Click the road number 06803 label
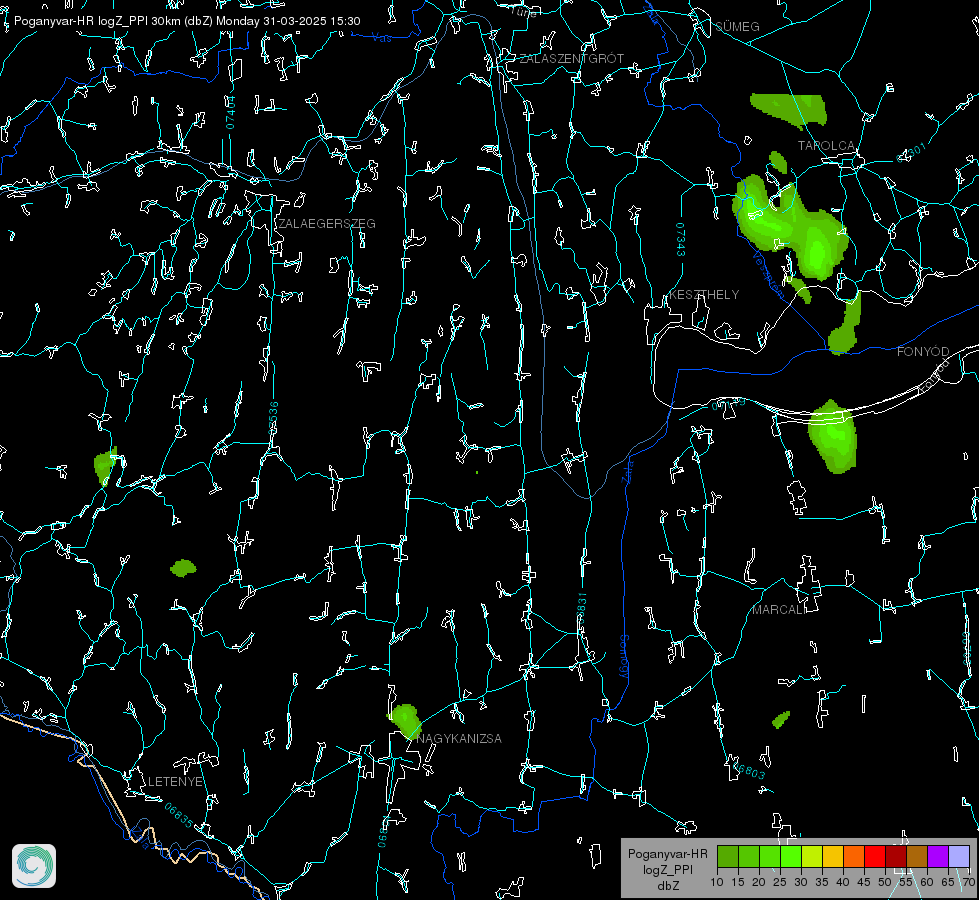This screenshot has height=900, width=979. point(750,771)
